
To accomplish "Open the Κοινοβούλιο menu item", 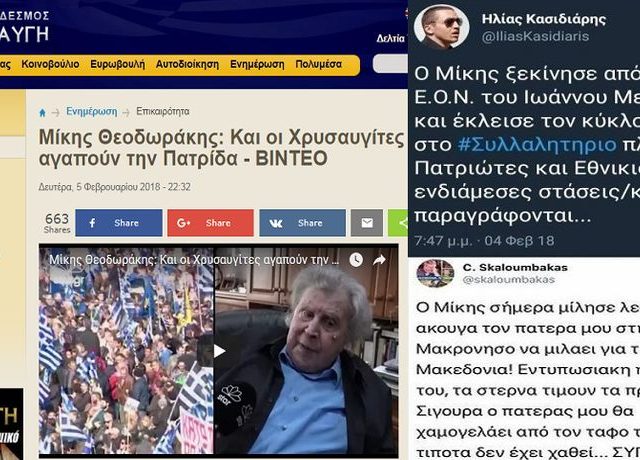I will click(50, 64).
